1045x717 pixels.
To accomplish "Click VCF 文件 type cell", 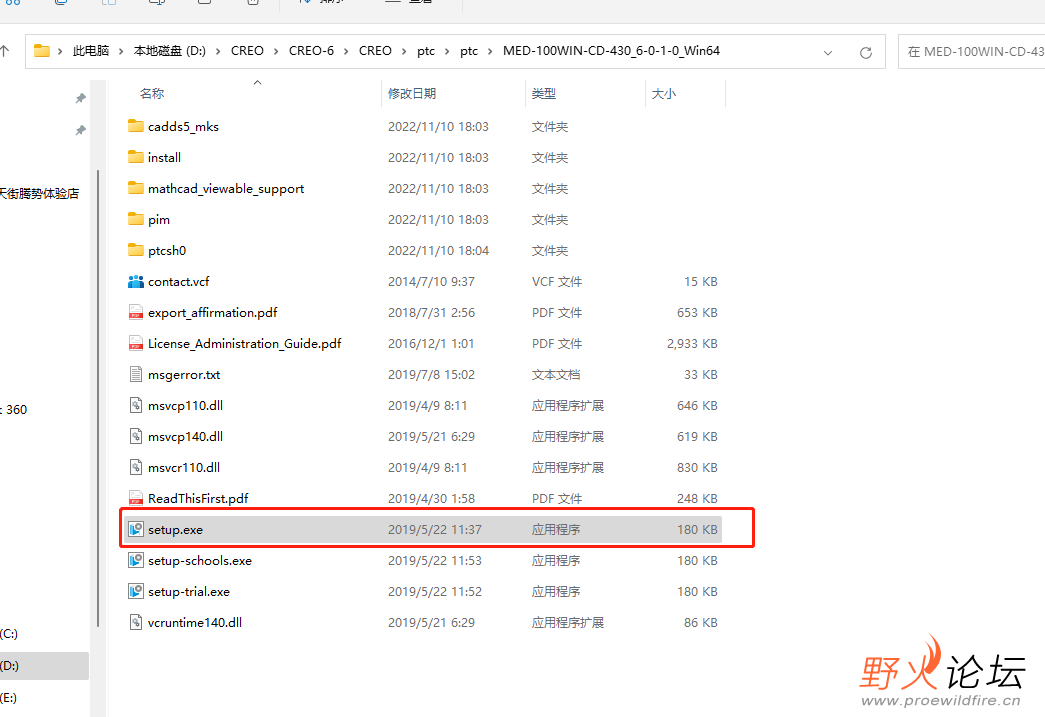I will [556, 281].
